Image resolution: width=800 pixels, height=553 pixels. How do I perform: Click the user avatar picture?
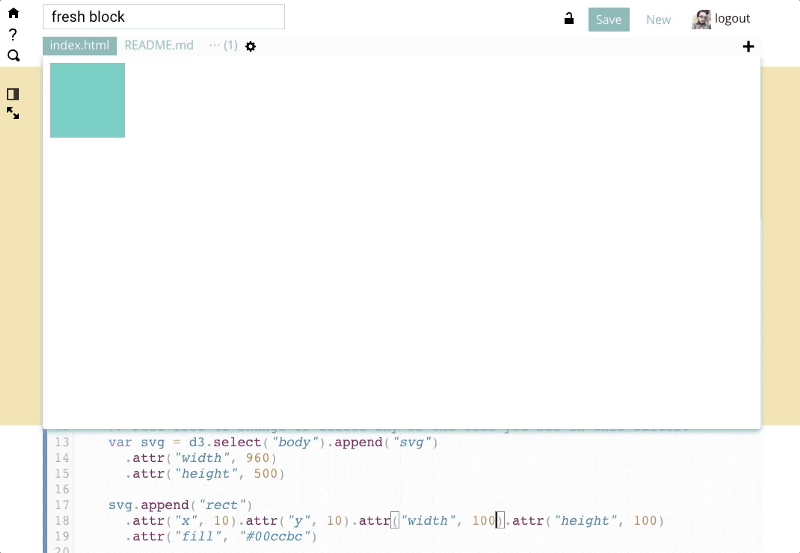tap(701, 19)
